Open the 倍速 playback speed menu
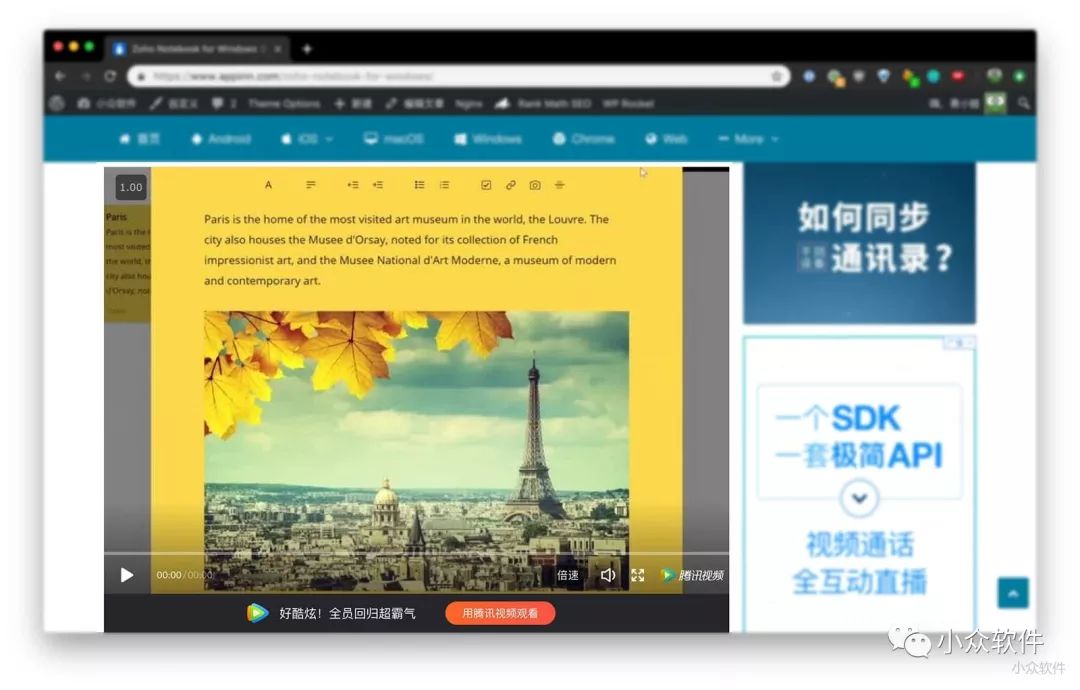This screenshot has height=690, width=1080. point(567,575)
